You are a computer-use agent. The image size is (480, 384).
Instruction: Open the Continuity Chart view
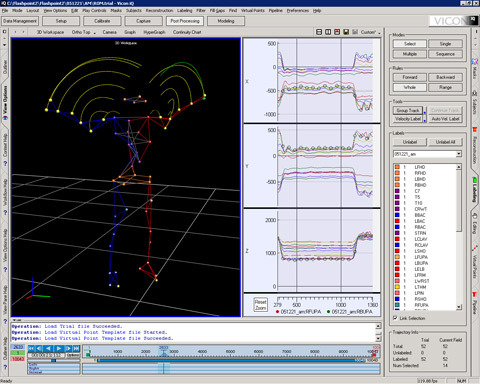(187, 32)
